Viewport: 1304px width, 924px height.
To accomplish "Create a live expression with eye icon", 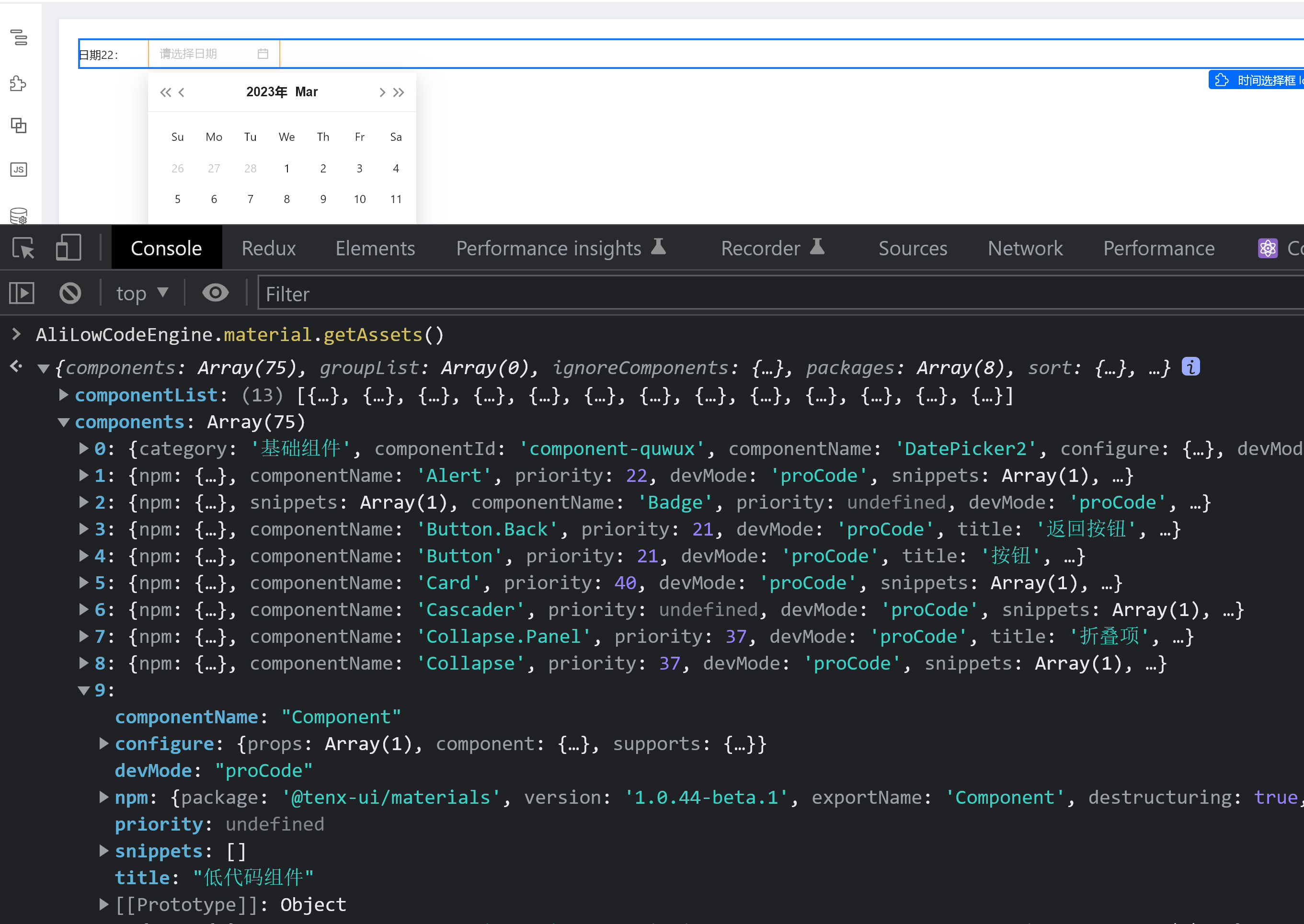I will pos(215,293).
